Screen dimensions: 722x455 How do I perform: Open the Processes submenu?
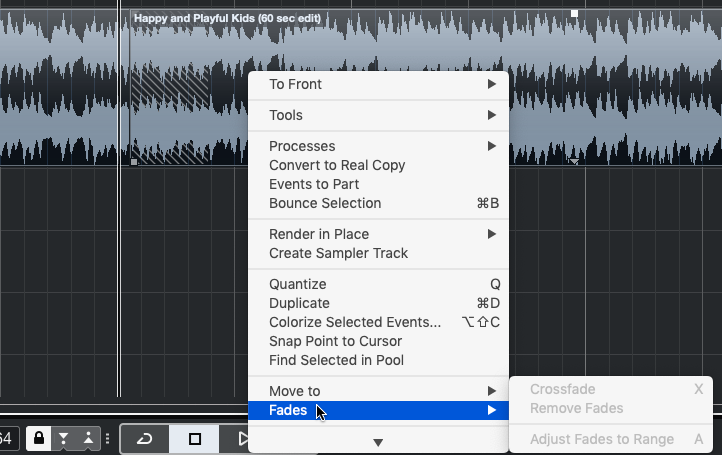pyautogui.click(x=379, y=146)
